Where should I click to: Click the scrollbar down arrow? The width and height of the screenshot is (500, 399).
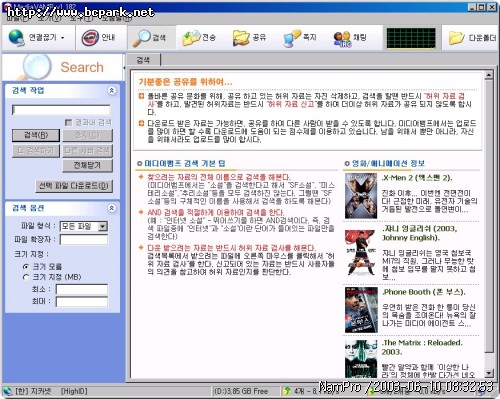pos(488,373)
